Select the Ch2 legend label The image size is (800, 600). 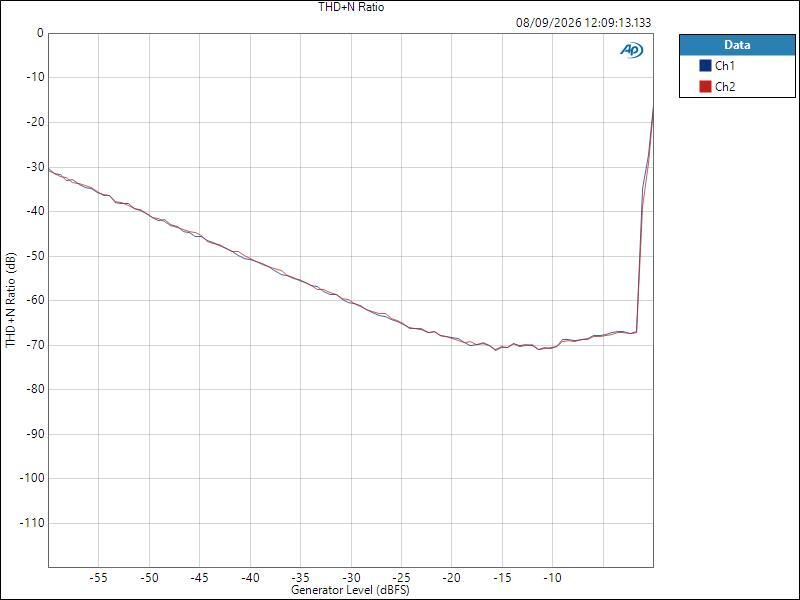tap(725, 87)
